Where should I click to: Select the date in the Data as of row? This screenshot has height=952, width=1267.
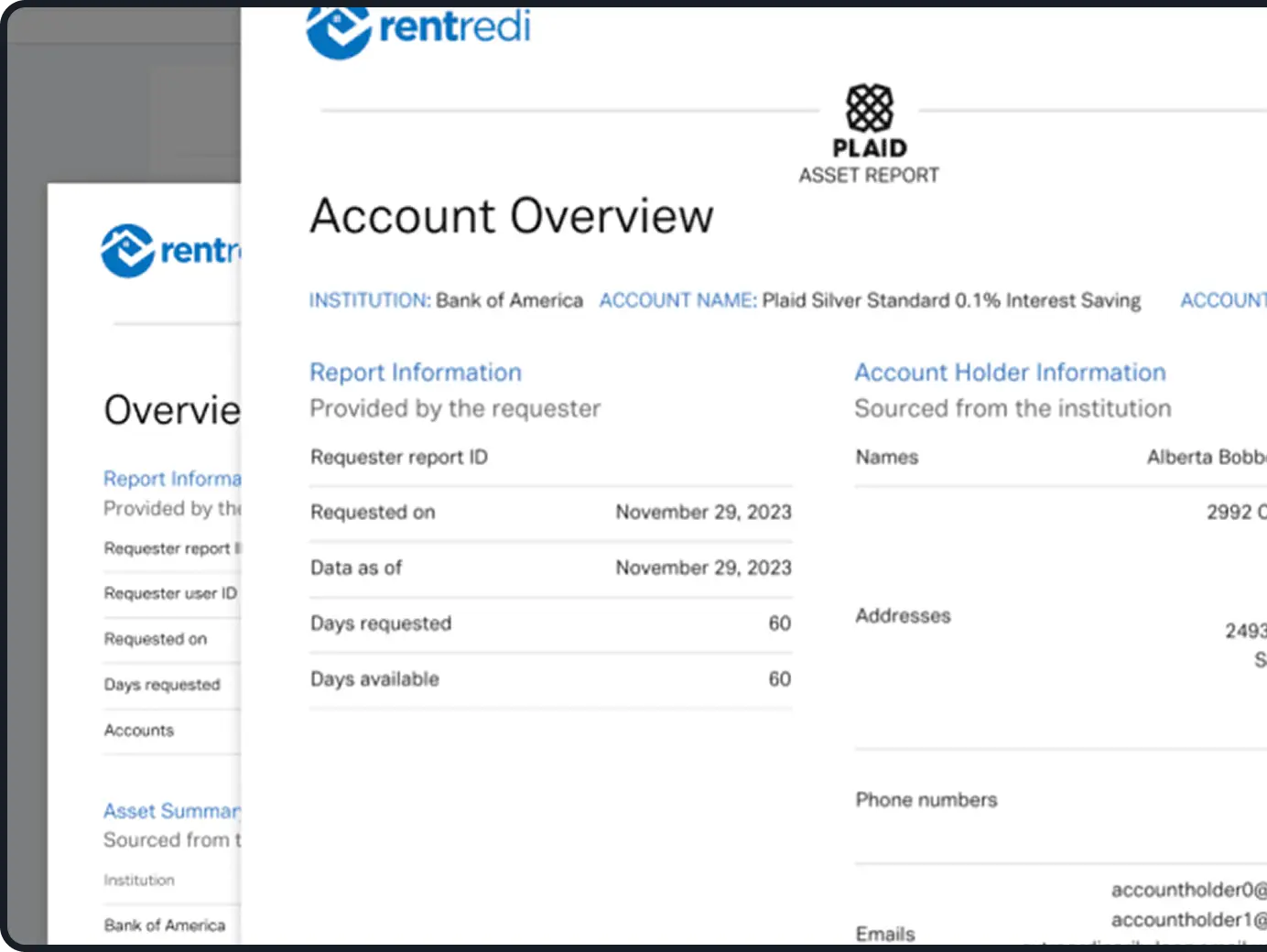pyautogui.click(x=703, y=568)
